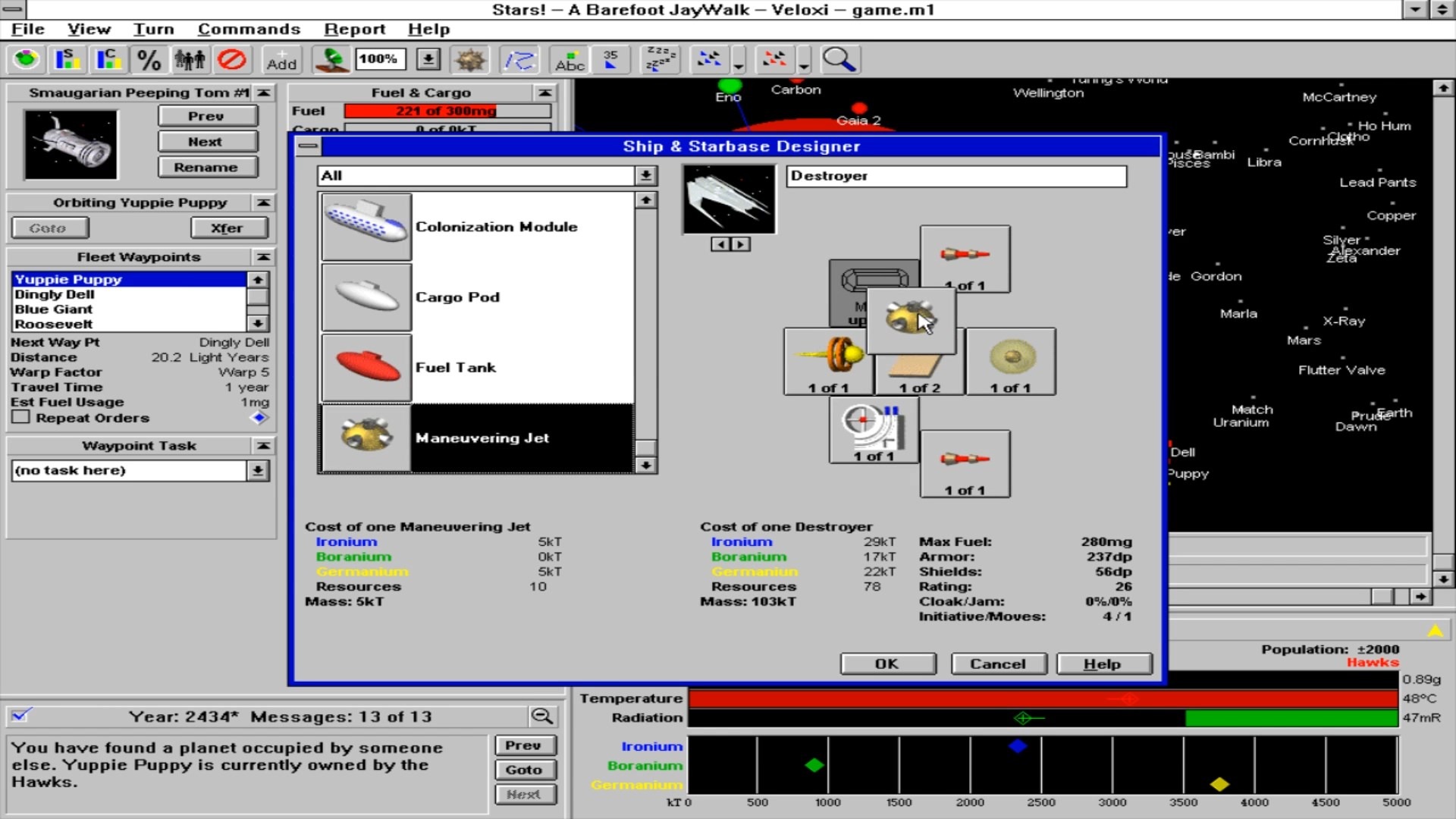
Task: Click the component list scroll-down arrow
Action: [645, 465]
